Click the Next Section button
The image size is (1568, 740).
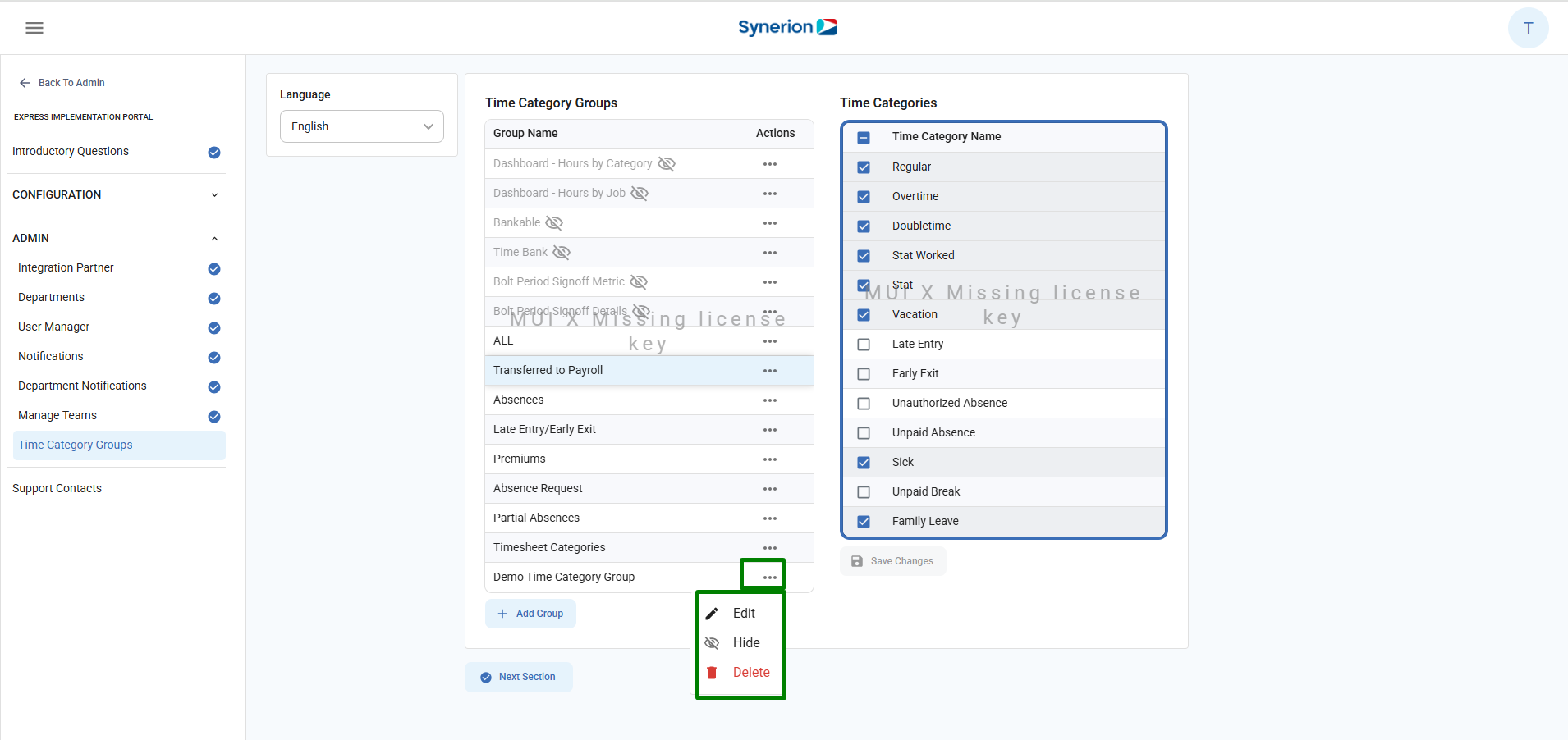tap(519, 677)
